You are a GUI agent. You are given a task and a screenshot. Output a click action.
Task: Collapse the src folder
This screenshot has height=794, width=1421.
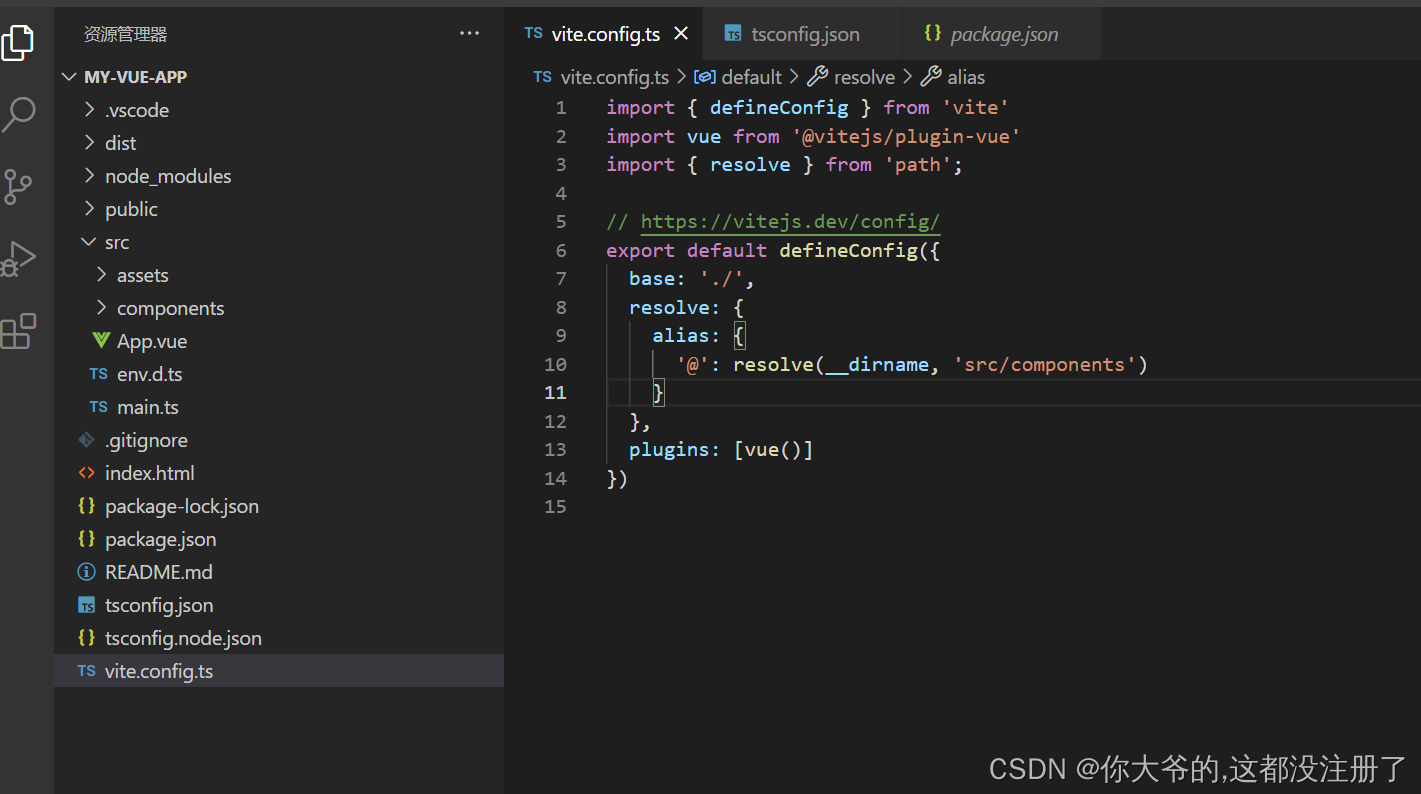tap(90, 242)
